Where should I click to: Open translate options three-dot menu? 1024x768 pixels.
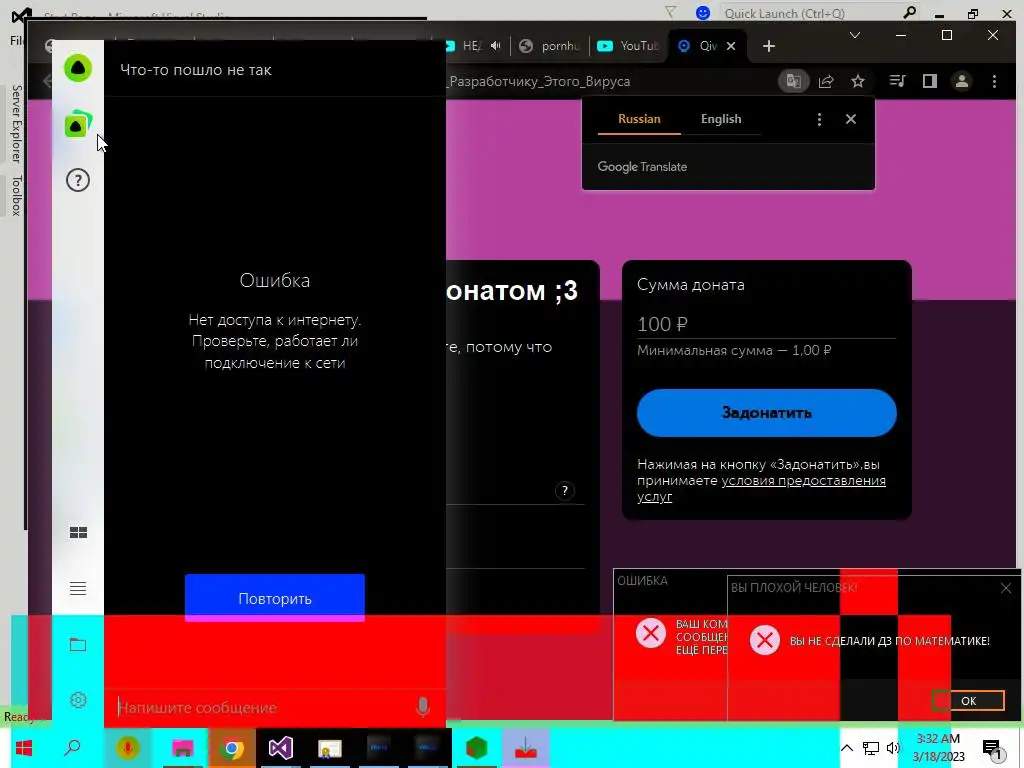click(x=819, y=119)
